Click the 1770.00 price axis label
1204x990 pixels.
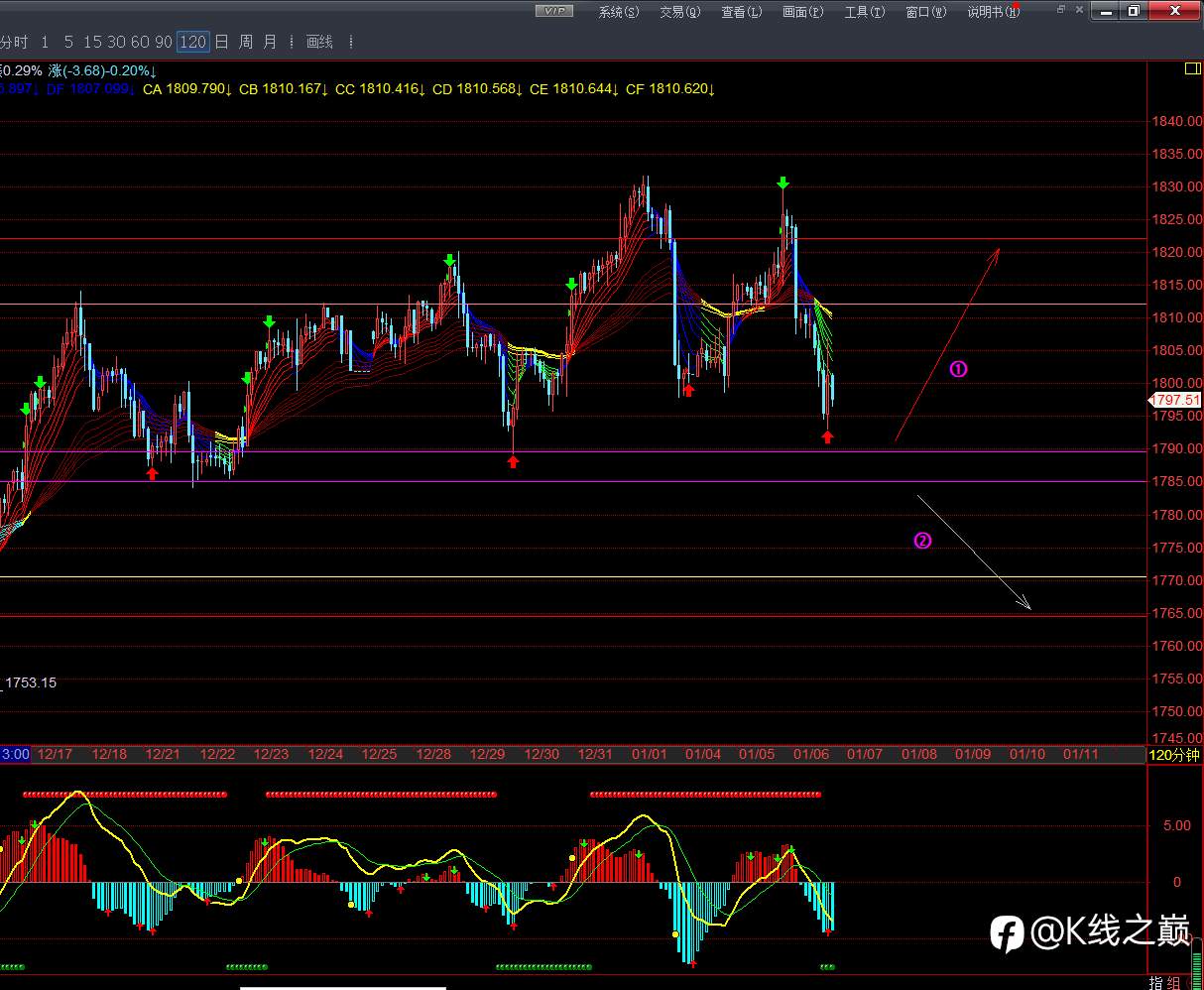(x=1177, y=580)
